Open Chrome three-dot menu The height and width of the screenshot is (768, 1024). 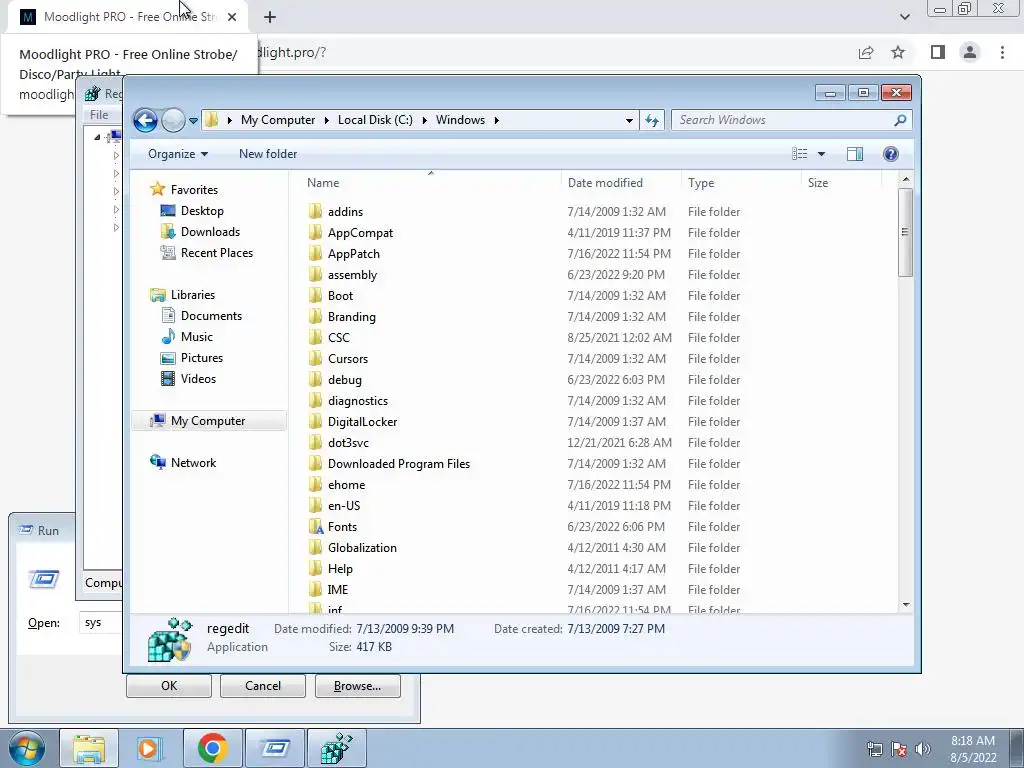[1002, 52]
